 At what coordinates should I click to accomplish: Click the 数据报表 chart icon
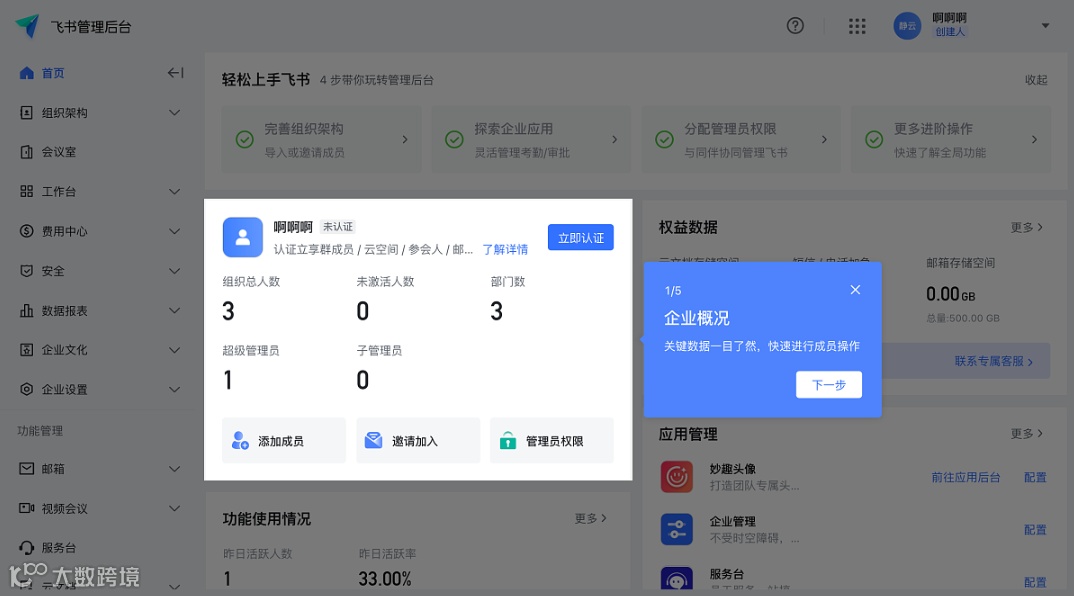pos(27,310)
